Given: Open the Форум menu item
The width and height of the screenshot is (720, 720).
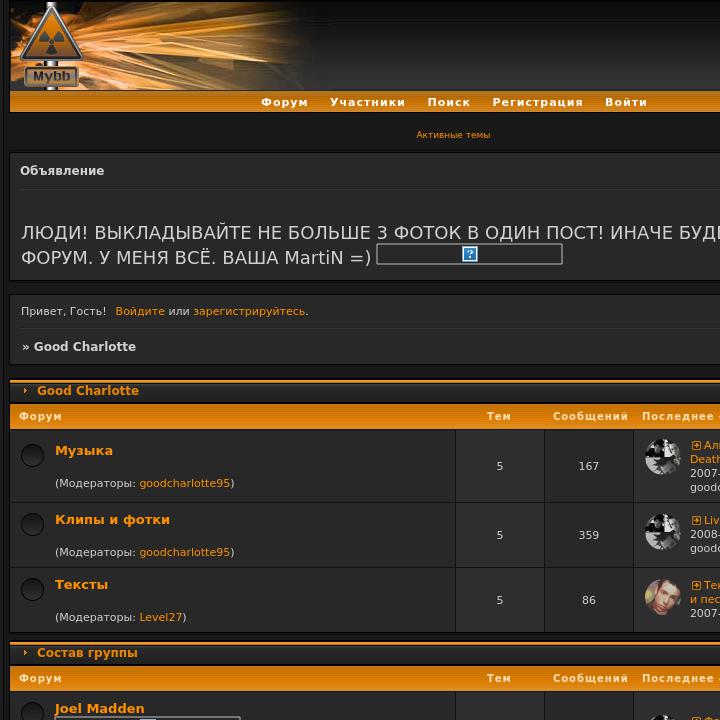Looking at the screenshot, I should tap(284, 102).
